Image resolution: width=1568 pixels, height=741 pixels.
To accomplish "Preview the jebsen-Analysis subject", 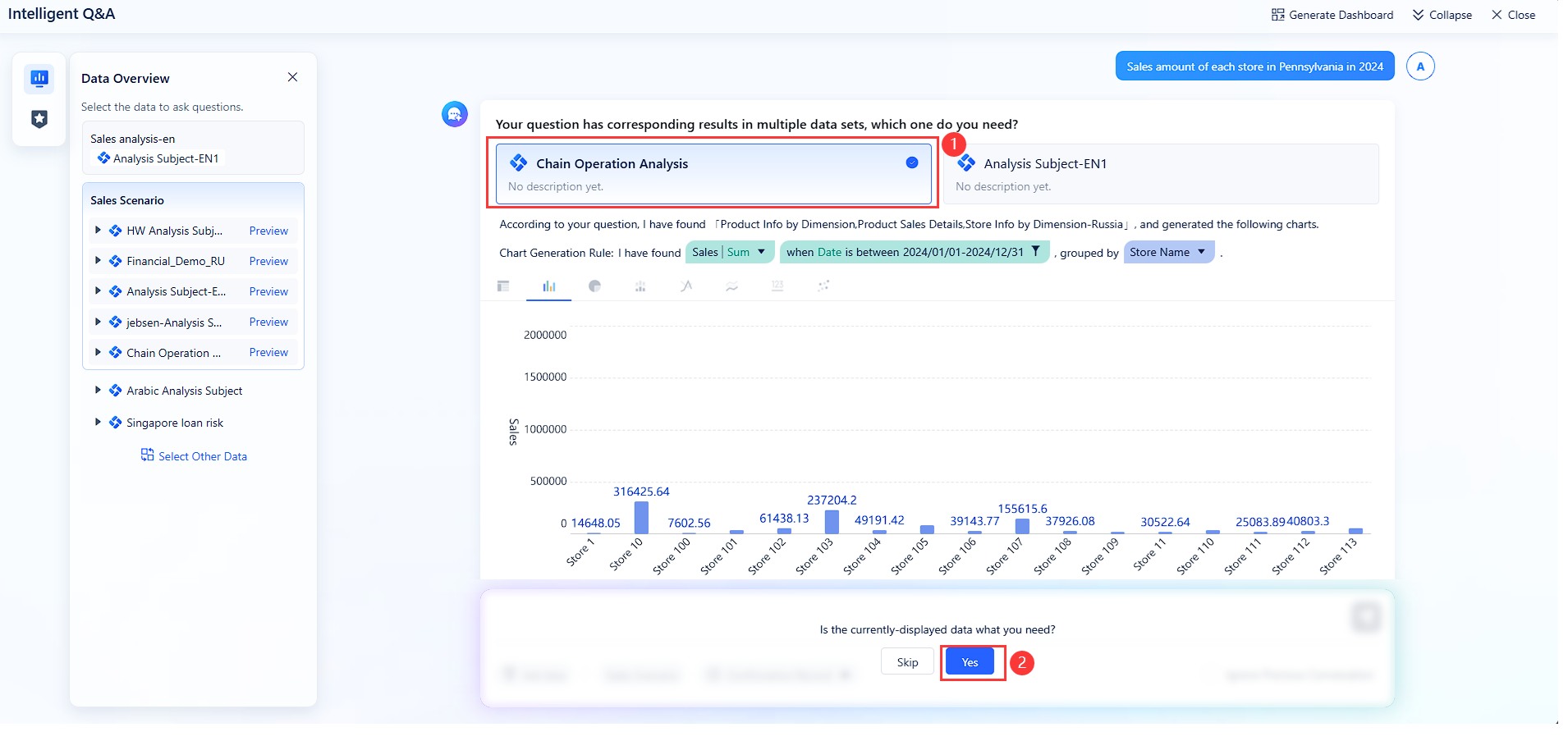I will (268, 322).
